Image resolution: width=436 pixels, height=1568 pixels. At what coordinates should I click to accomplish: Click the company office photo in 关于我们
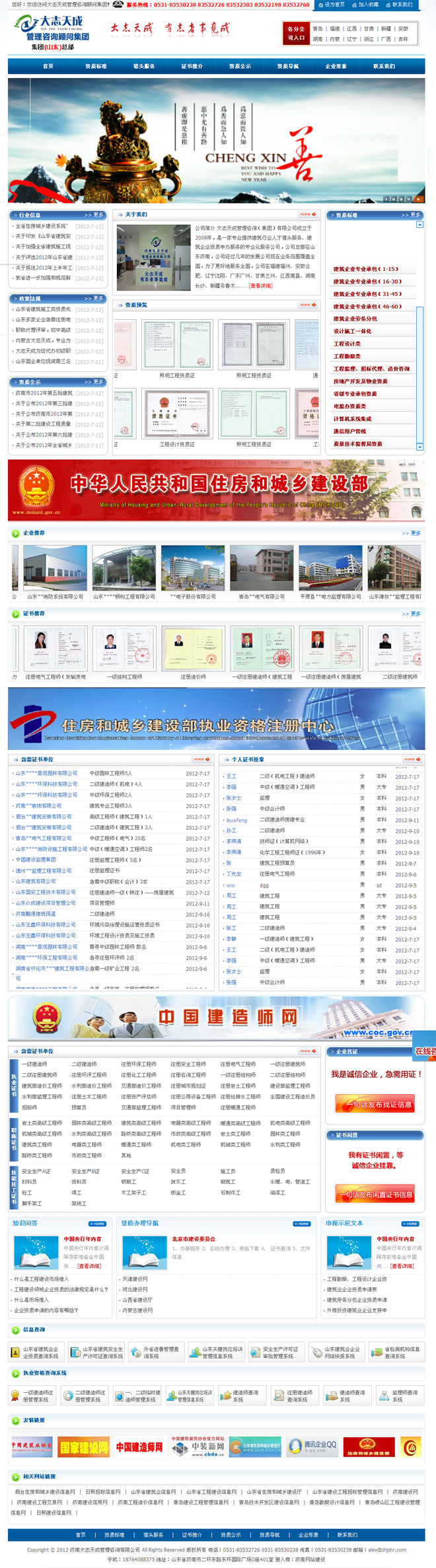153,258
